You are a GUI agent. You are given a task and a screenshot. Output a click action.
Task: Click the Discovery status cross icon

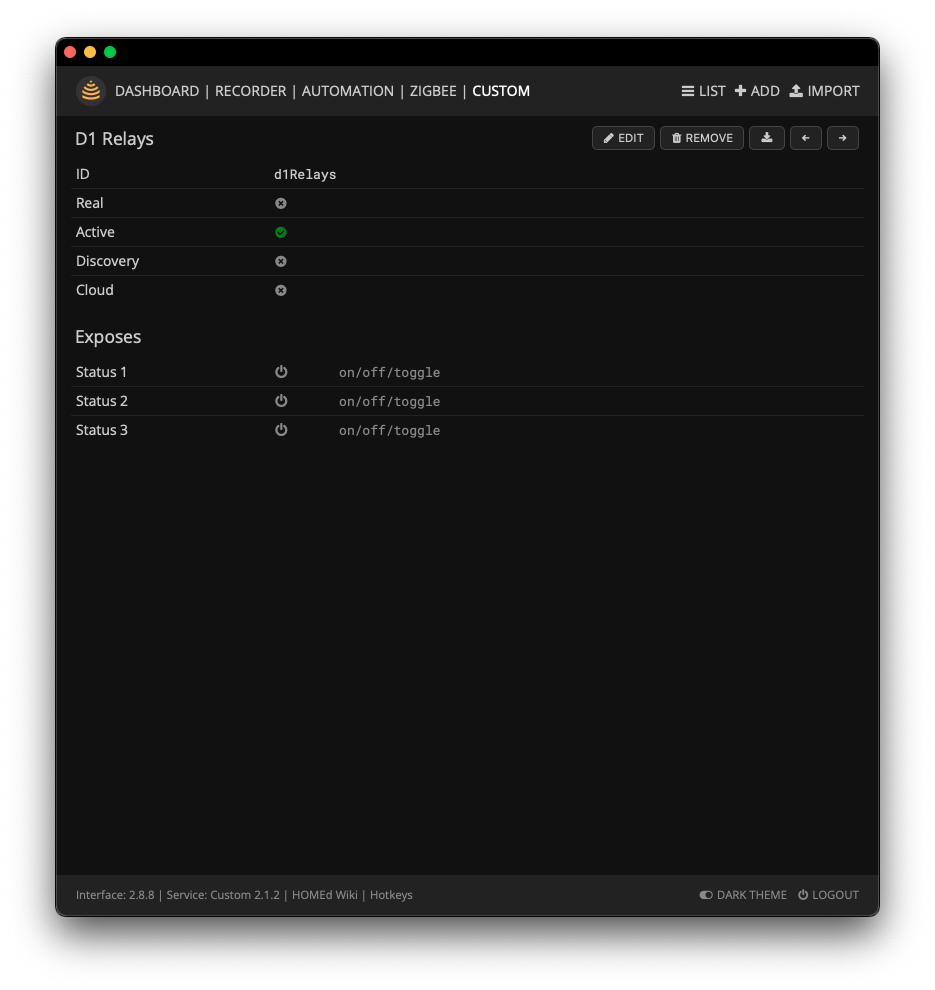(x=281, y=261)
